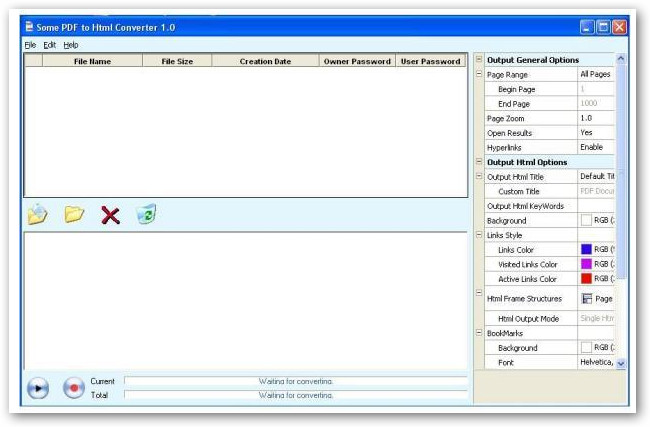Screen dimensions: 650x427
Task: Click the Owner Password column header
Action: 357,61
